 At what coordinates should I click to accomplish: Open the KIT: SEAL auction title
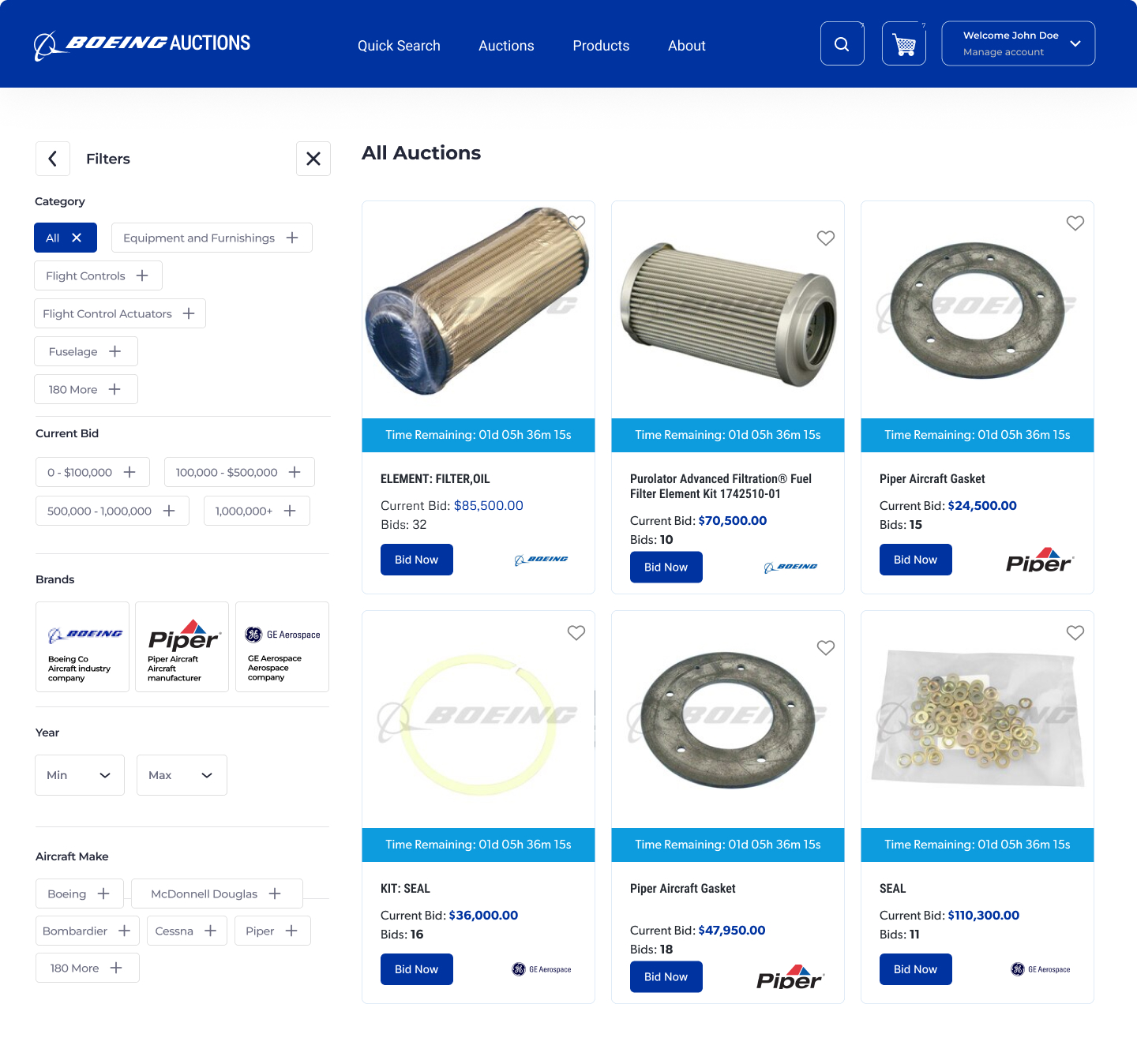click(x=405, y=889)
